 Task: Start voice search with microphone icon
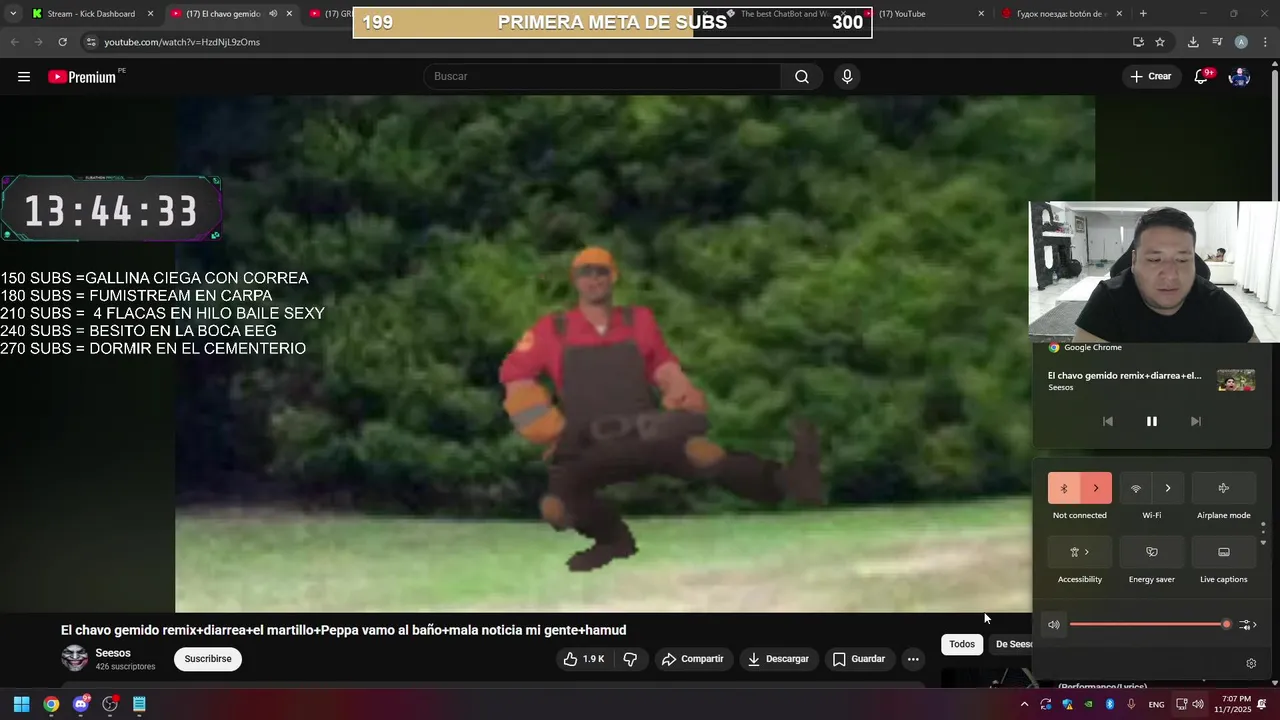(847, 77)
